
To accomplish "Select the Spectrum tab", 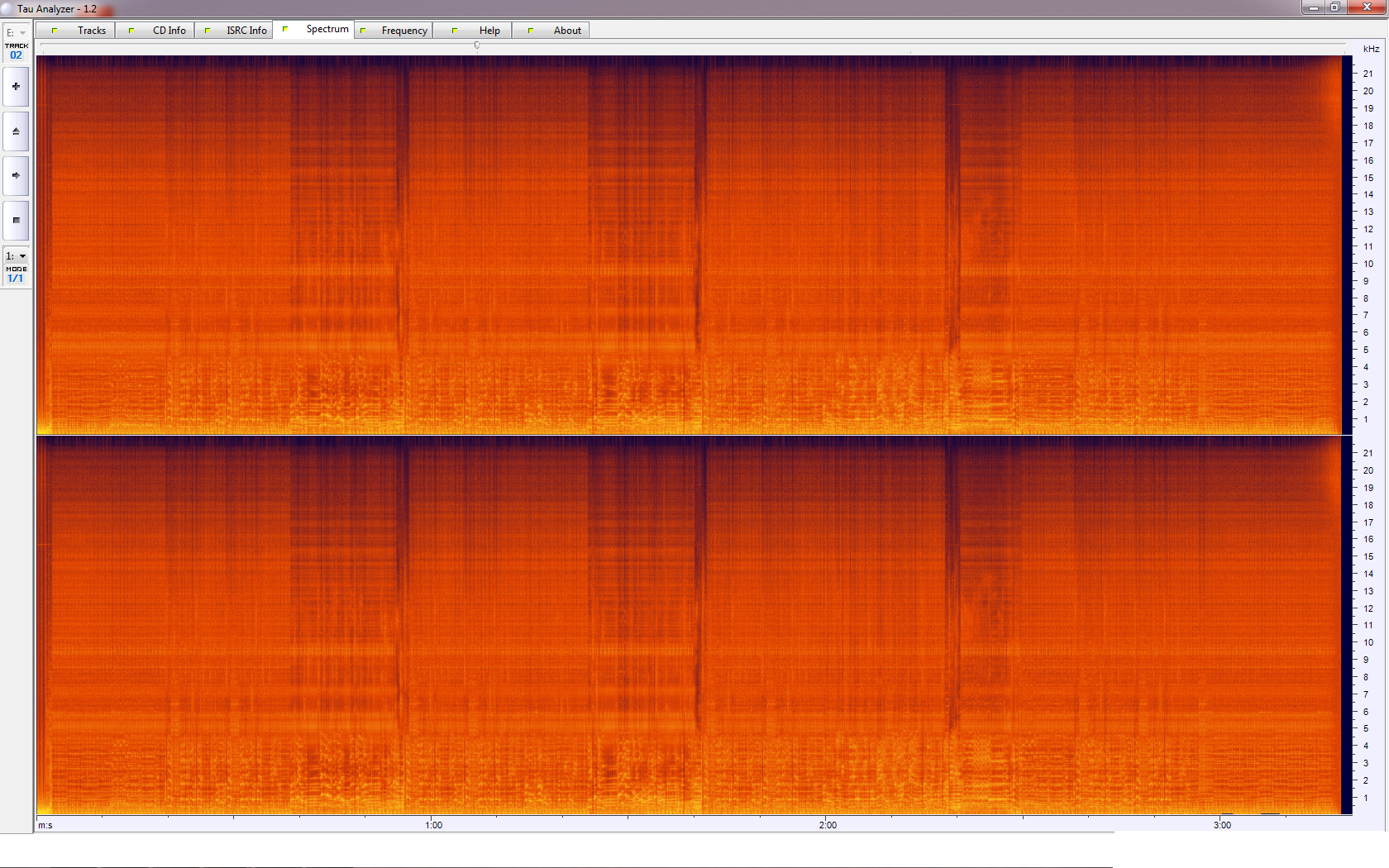I will coord(317,30).
